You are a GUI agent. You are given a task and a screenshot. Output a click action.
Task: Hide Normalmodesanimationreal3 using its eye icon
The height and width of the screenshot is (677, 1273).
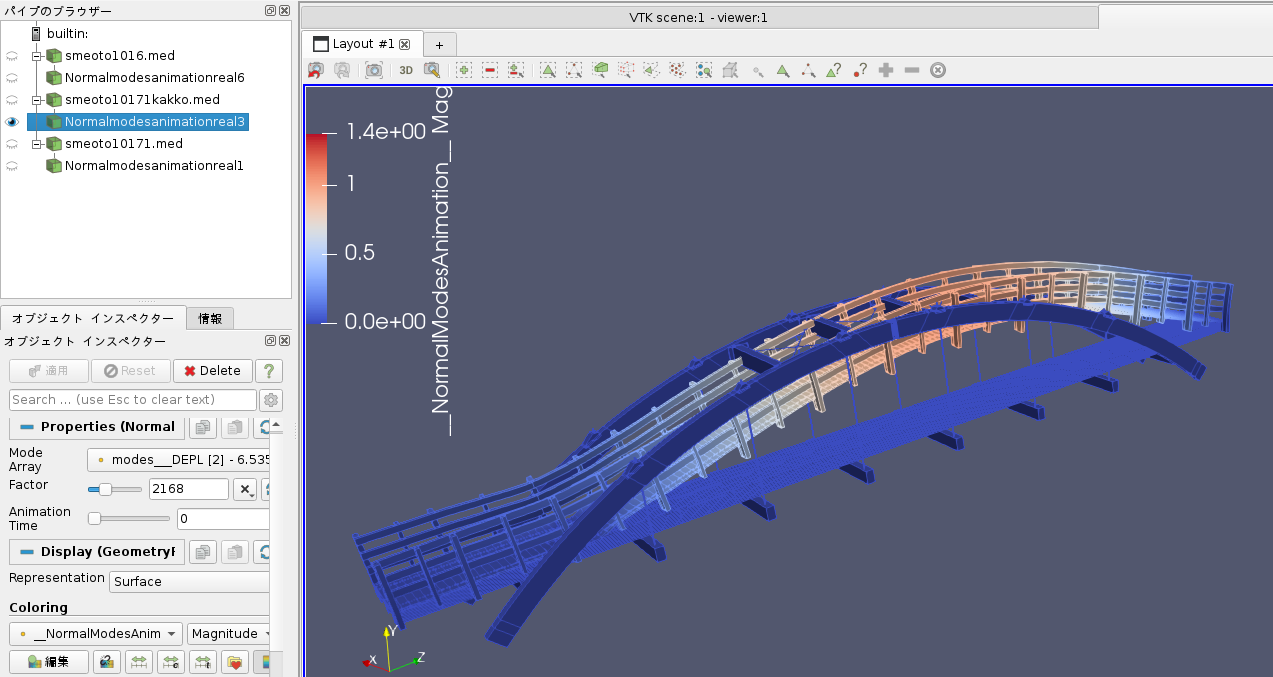[x=12, y=122]
